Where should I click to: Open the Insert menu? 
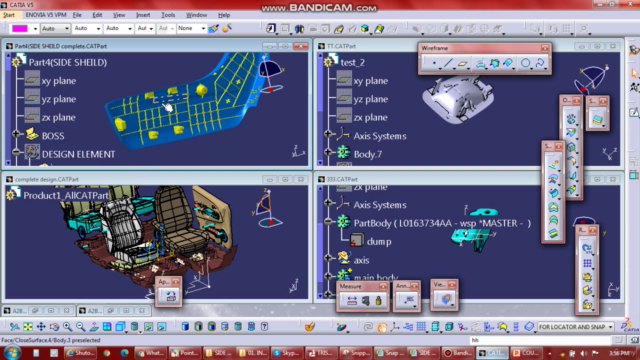(143, 15)
